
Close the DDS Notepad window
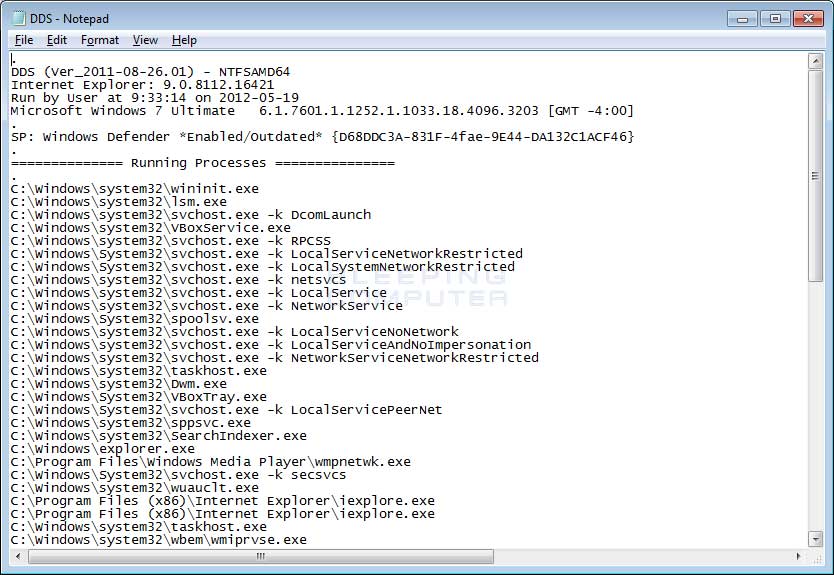(806, 18)
